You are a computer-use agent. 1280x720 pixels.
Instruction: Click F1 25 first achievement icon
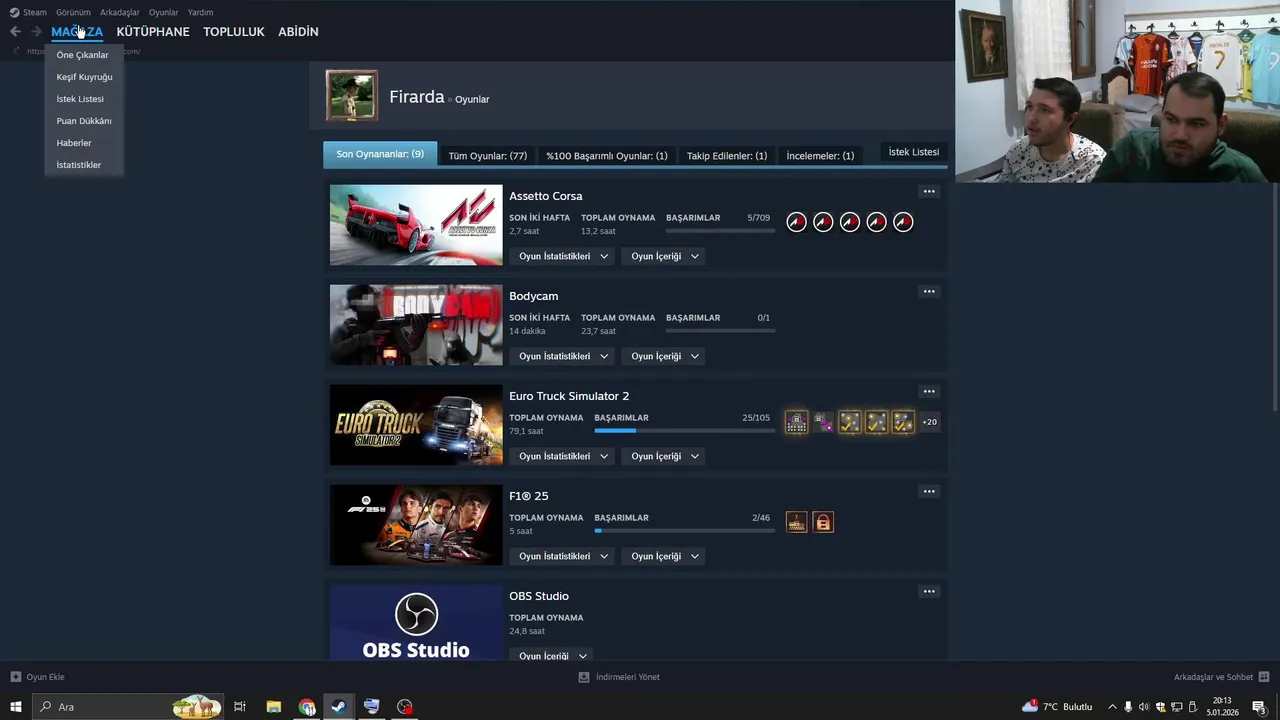[x=796, y=522]
